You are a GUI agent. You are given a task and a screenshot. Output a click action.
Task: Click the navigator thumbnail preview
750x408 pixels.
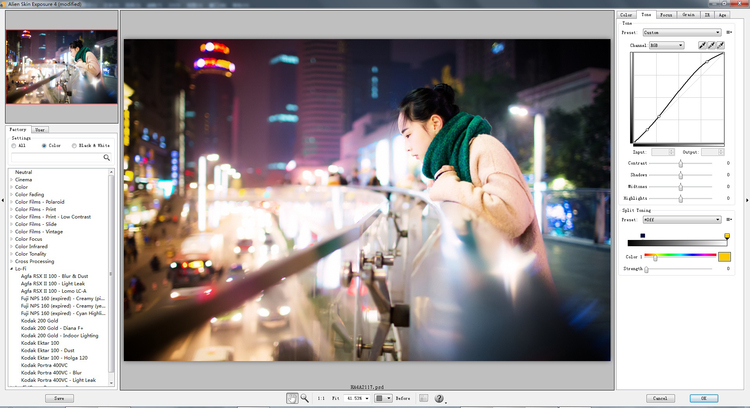tap(61, 67)
